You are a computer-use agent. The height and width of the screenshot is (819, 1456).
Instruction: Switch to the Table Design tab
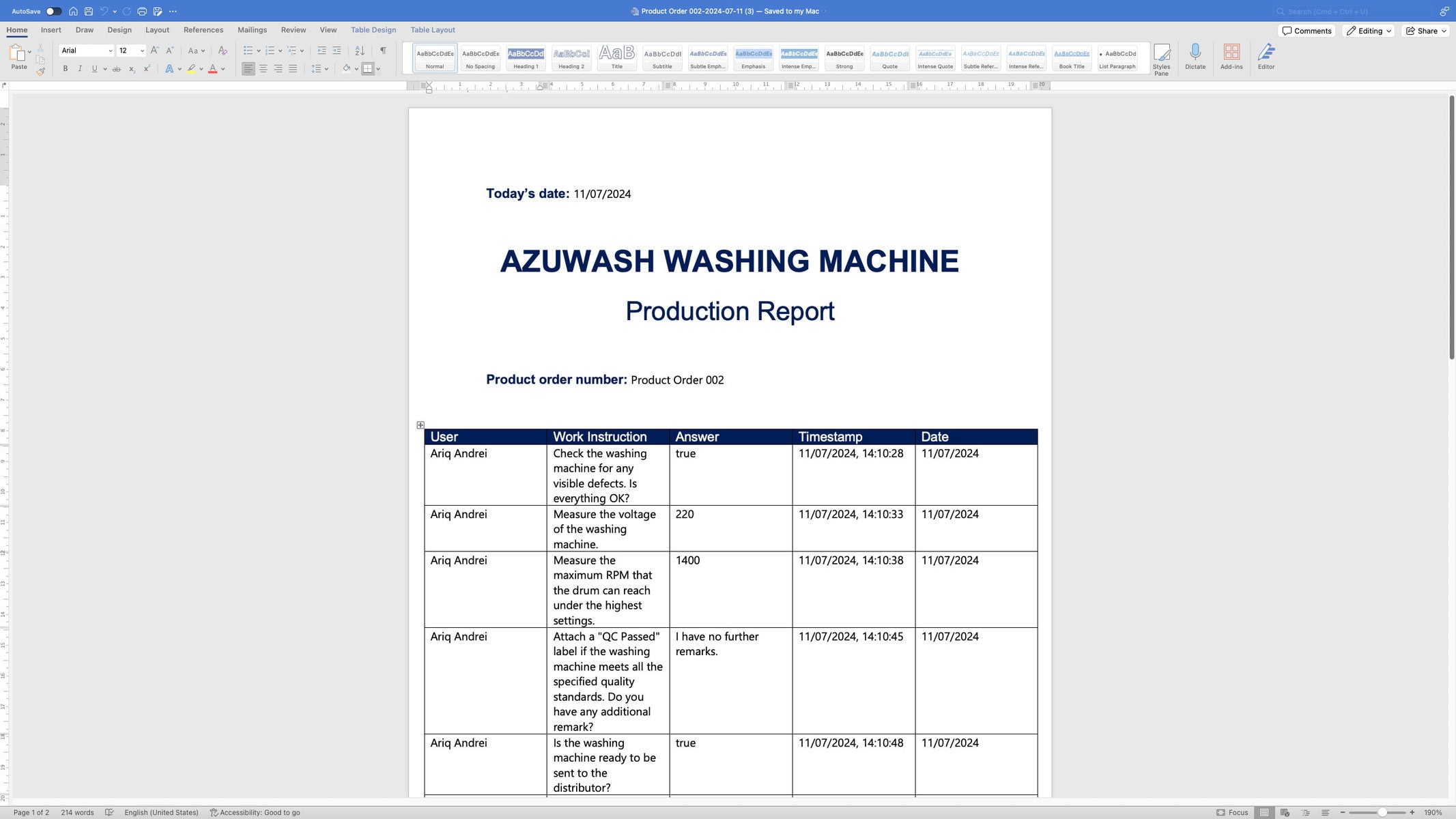click(373, 29)
